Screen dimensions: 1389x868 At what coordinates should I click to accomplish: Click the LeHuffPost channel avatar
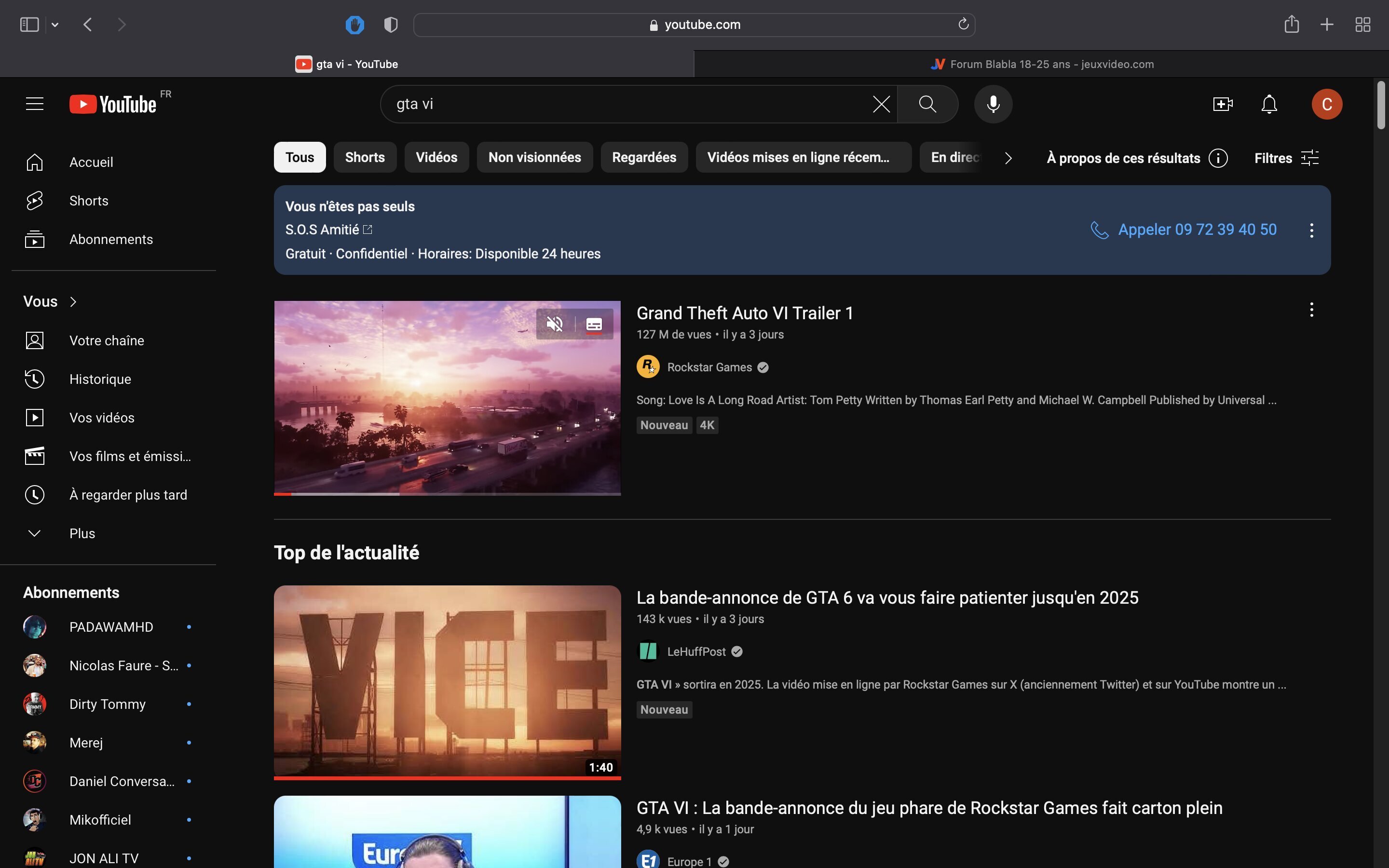[647, 651]
